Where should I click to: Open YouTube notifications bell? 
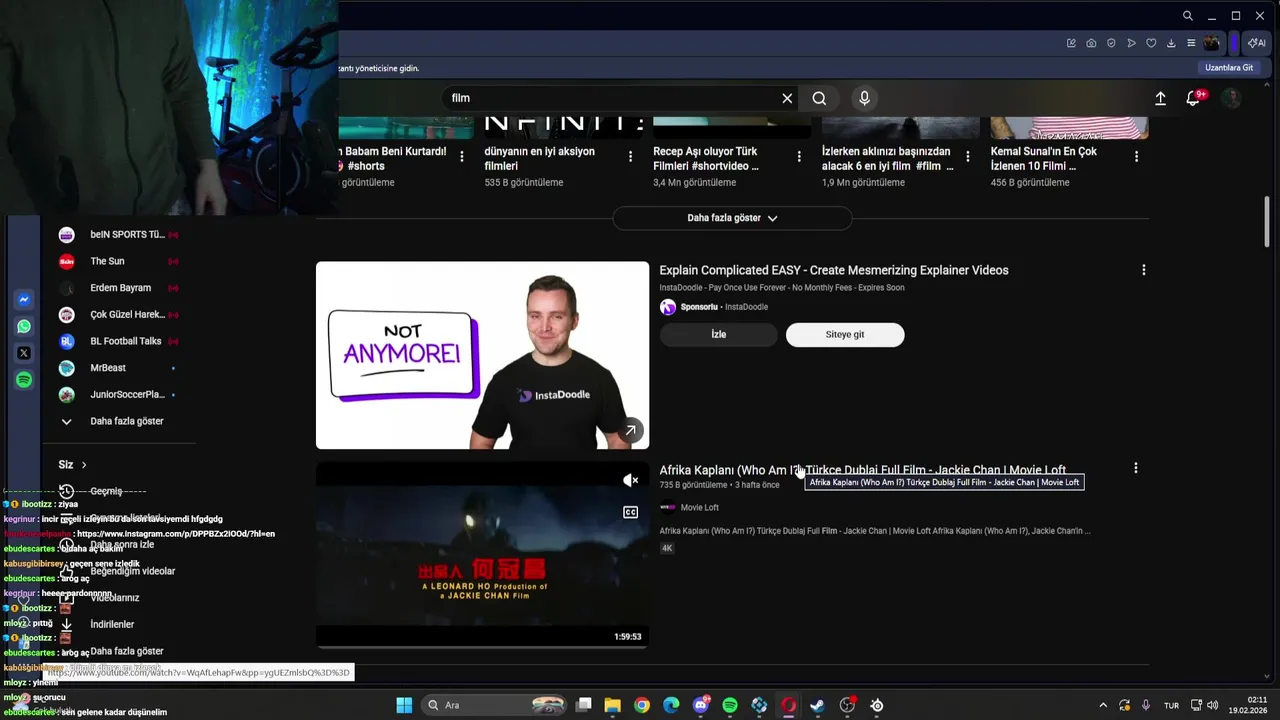1193,98
